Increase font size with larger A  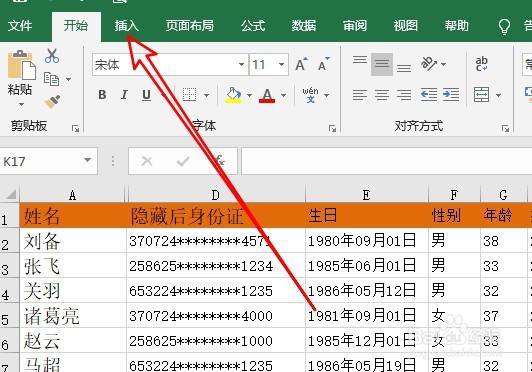coord(301,64)
